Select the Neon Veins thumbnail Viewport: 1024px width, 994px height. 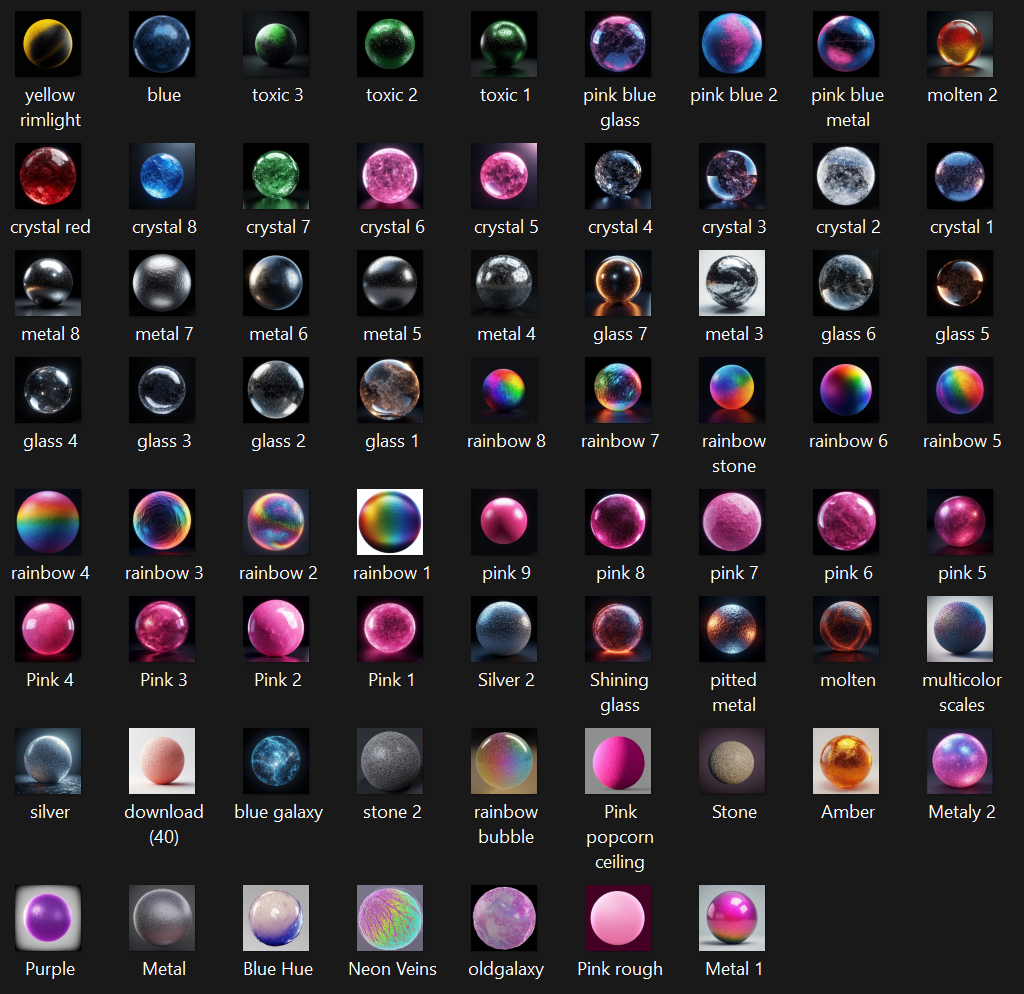coord(390,918)
